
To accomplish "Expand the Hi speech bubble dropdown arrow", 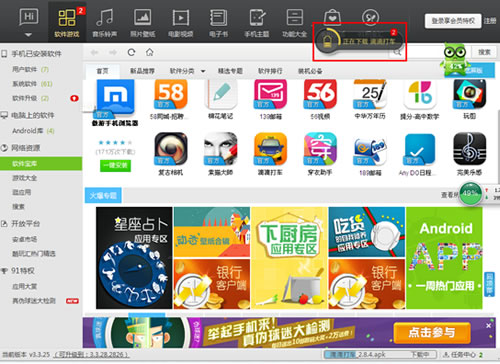I will [x=29, y=35].
